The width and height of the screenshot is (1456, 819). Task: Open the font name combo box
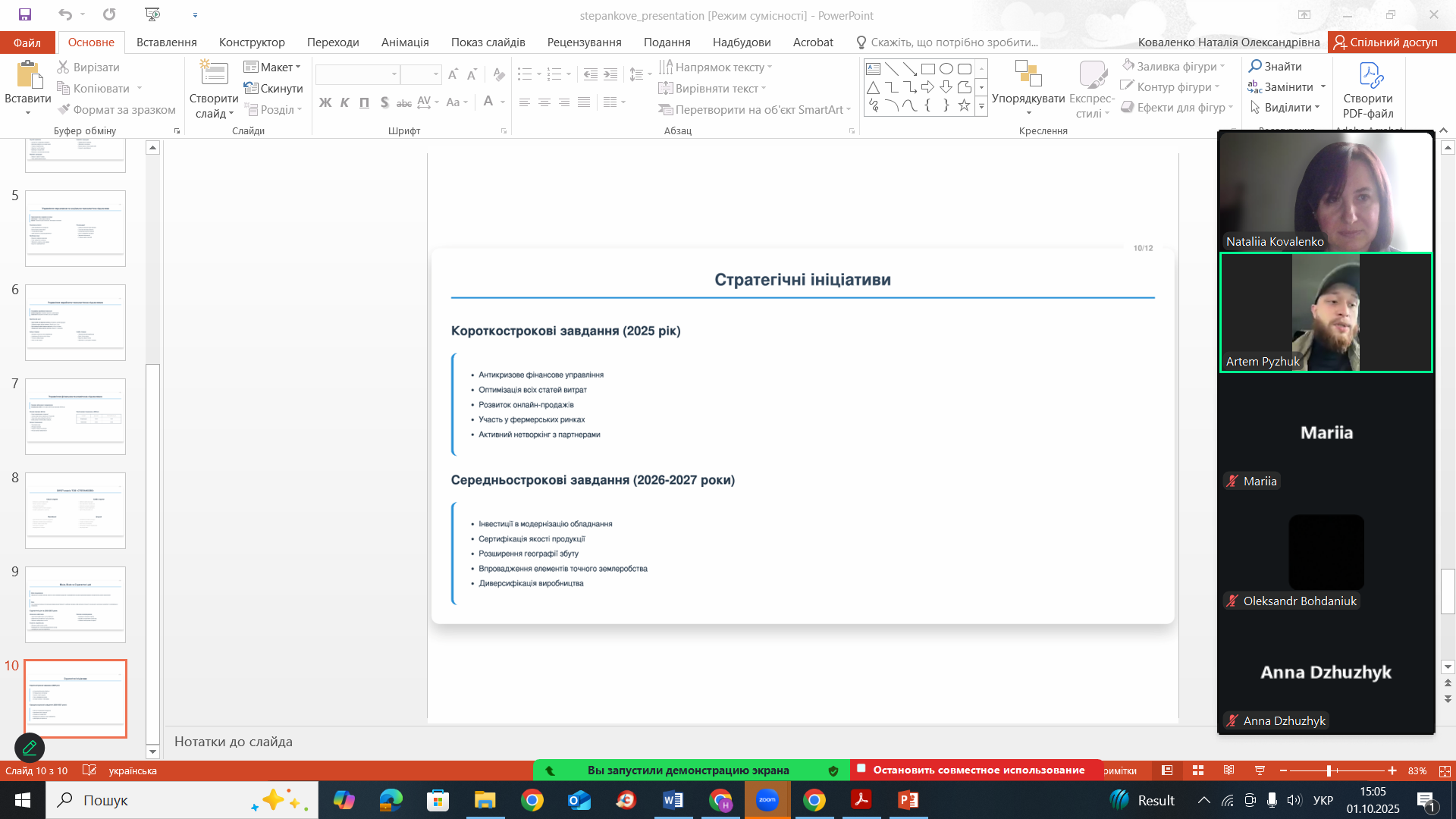[x=357, y=74]
